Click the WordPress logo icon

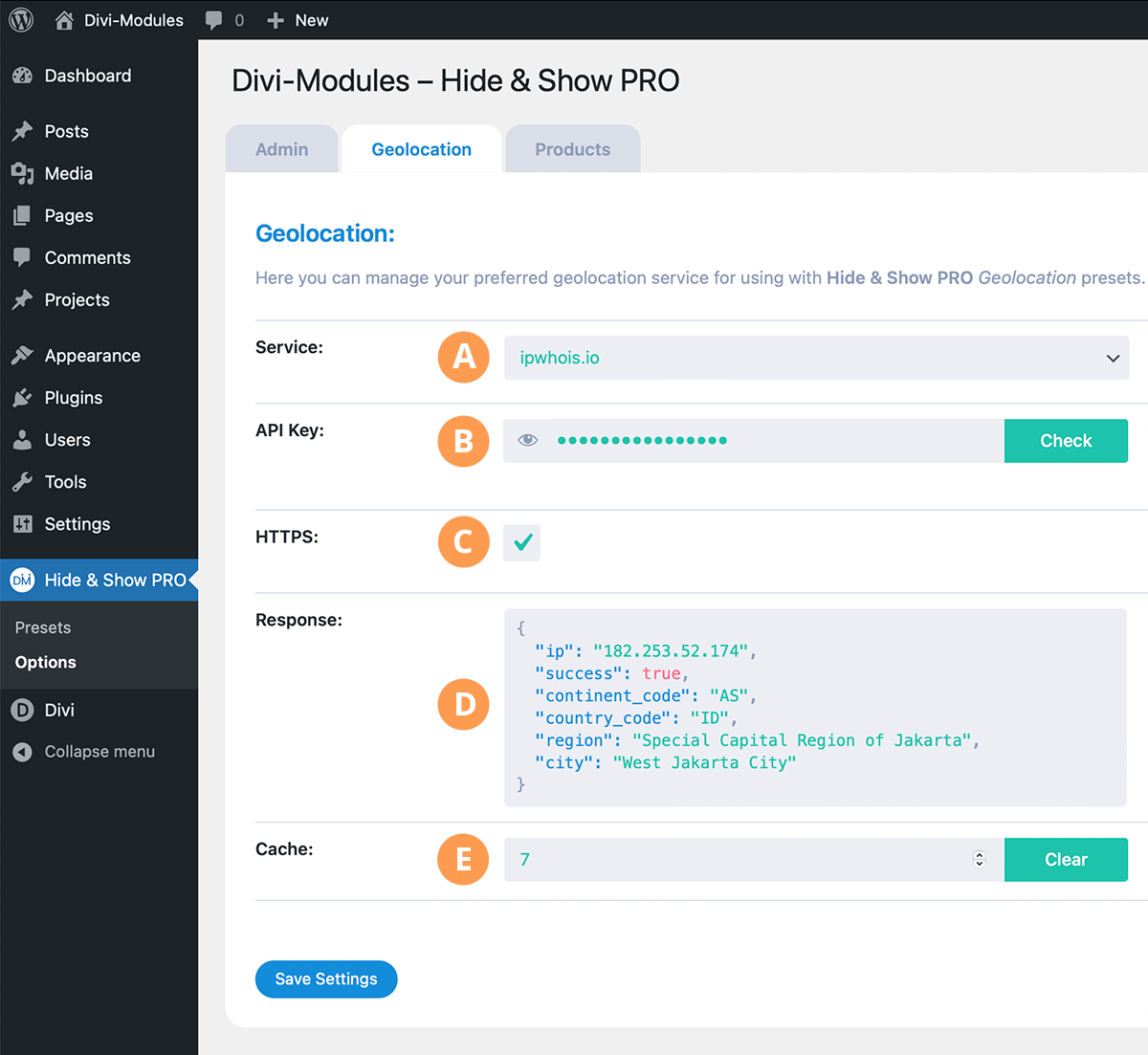(21, 20)
